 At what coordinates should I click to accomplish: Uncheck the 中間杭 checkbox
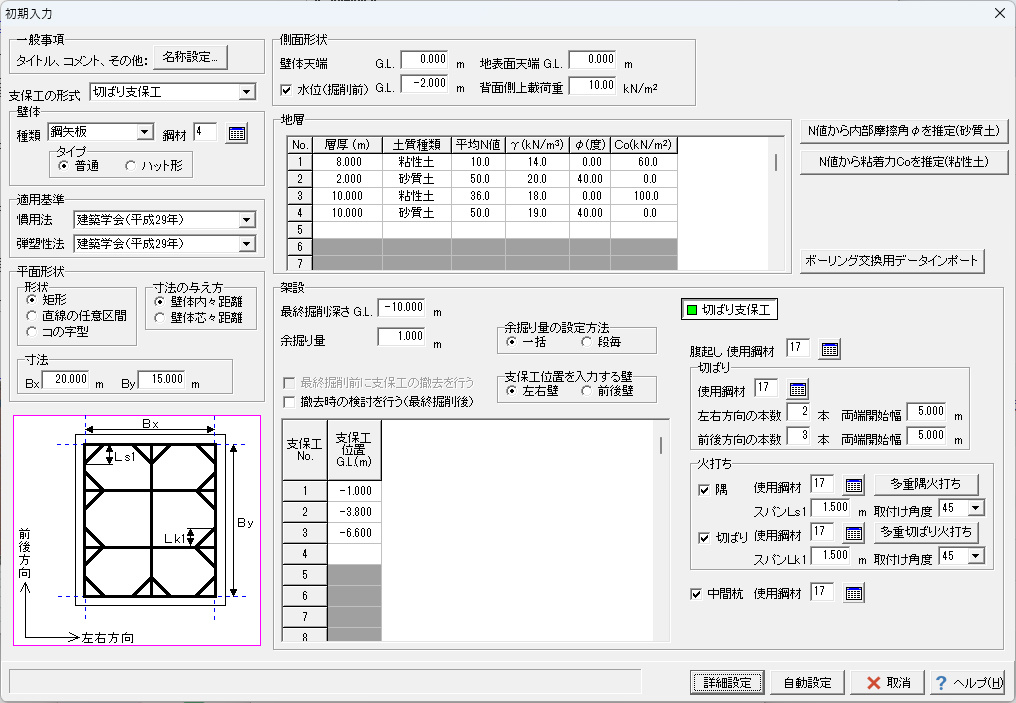696,594
